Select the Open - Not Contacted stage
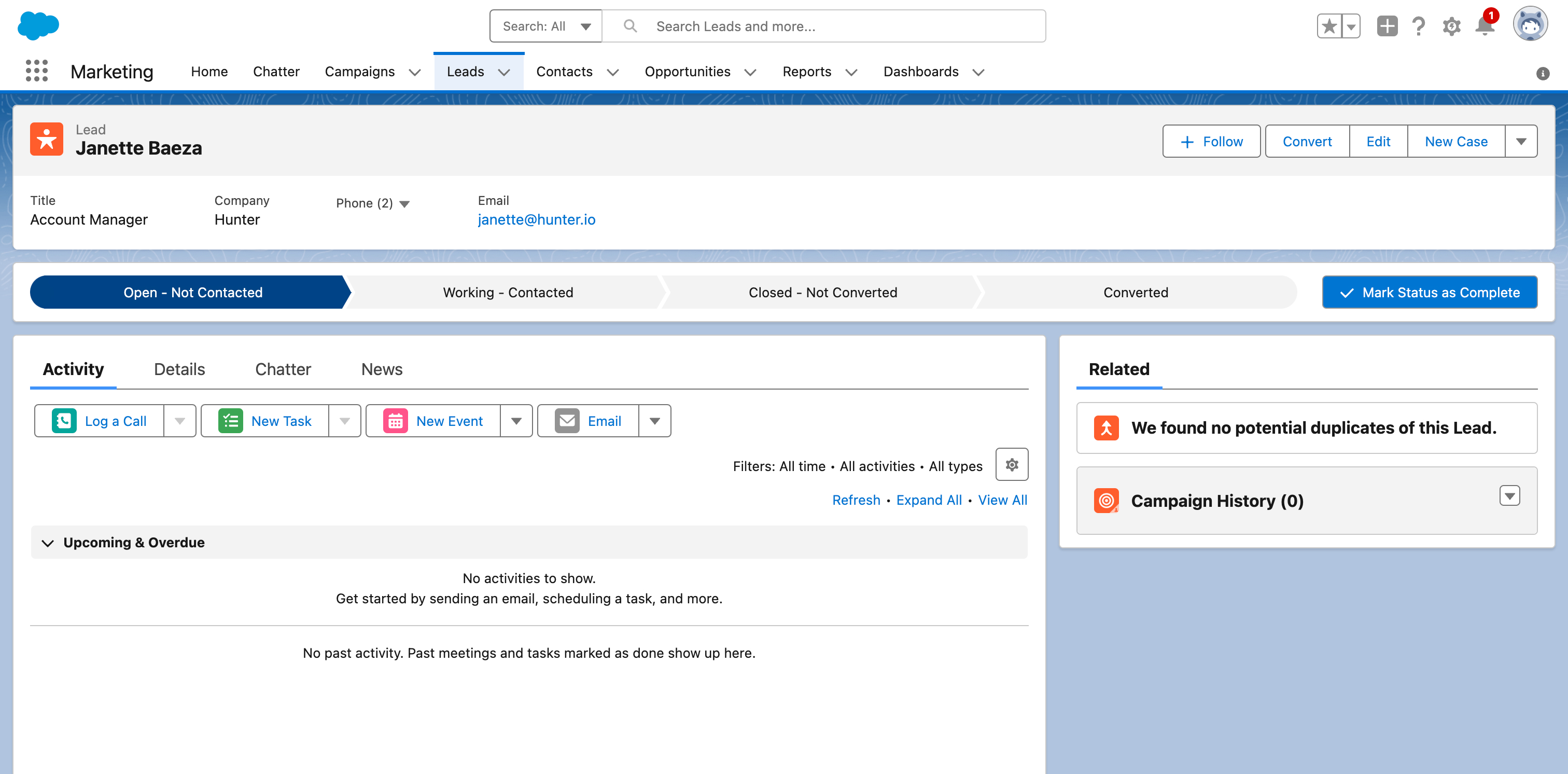The height and width of the screenshot is (774, 1568). [192, 292]
